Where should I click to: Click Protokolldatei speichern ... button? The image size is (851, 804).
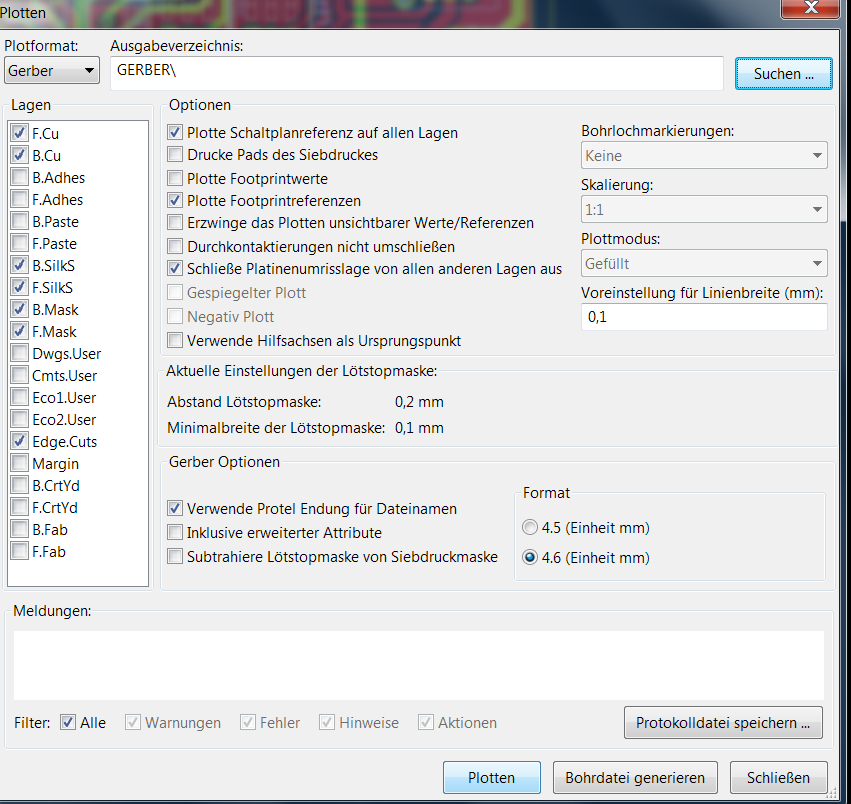[x=723, y=723]
